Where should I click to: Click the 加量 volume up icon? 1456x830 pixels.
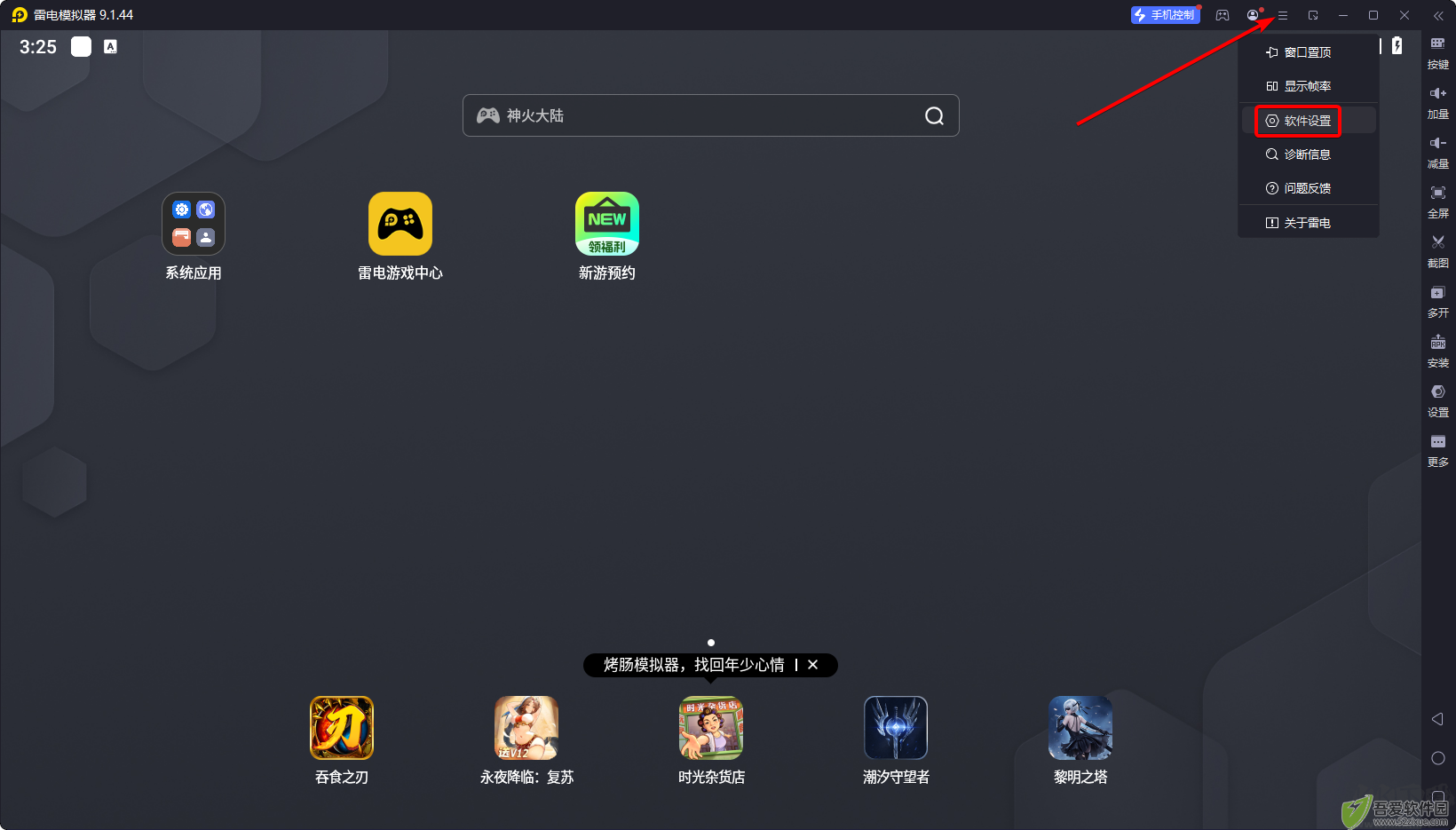tap(1438, 103)
